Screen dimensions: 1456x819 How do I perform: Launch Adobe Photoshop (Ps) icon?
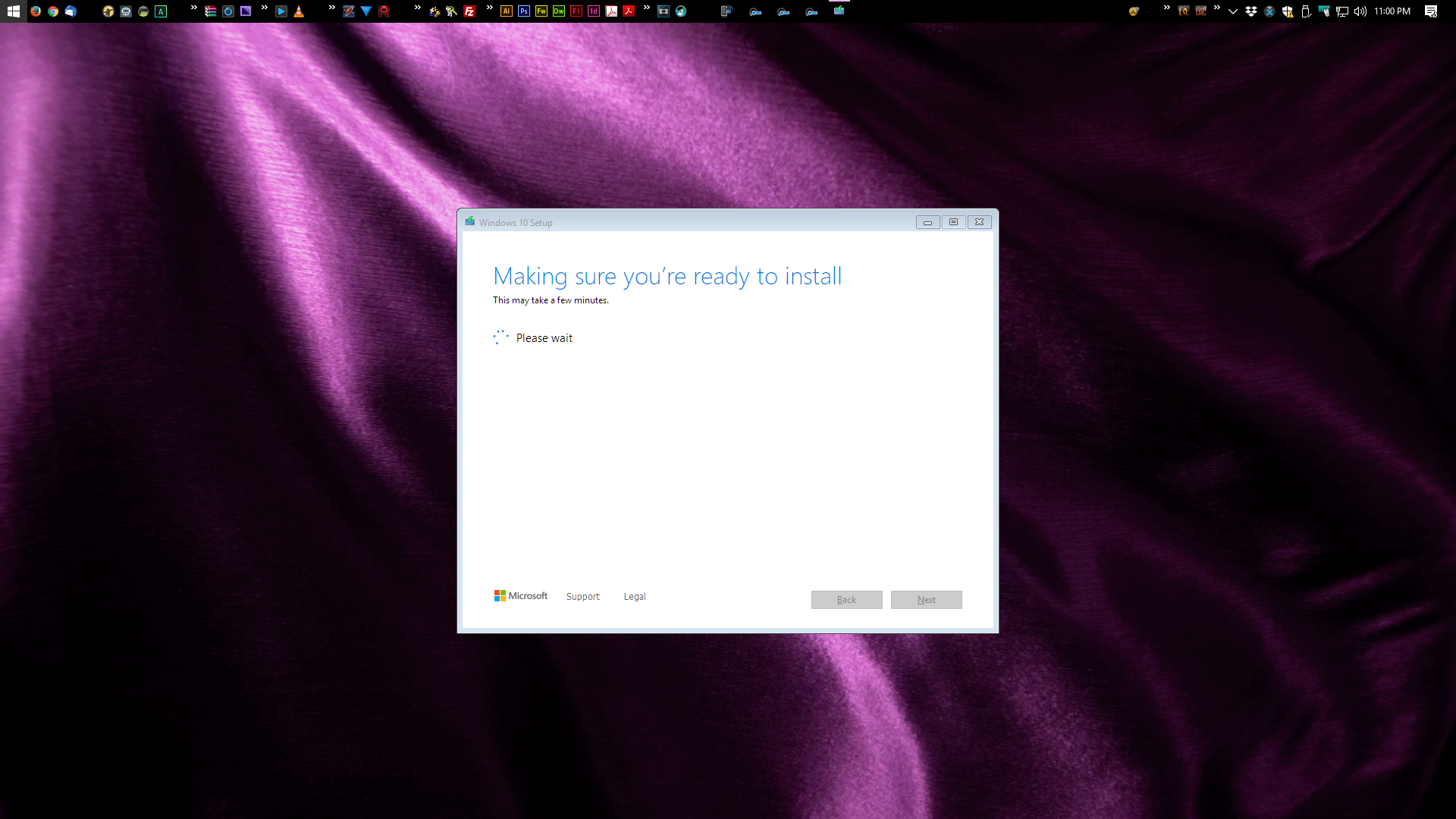[x=524, y=11]
